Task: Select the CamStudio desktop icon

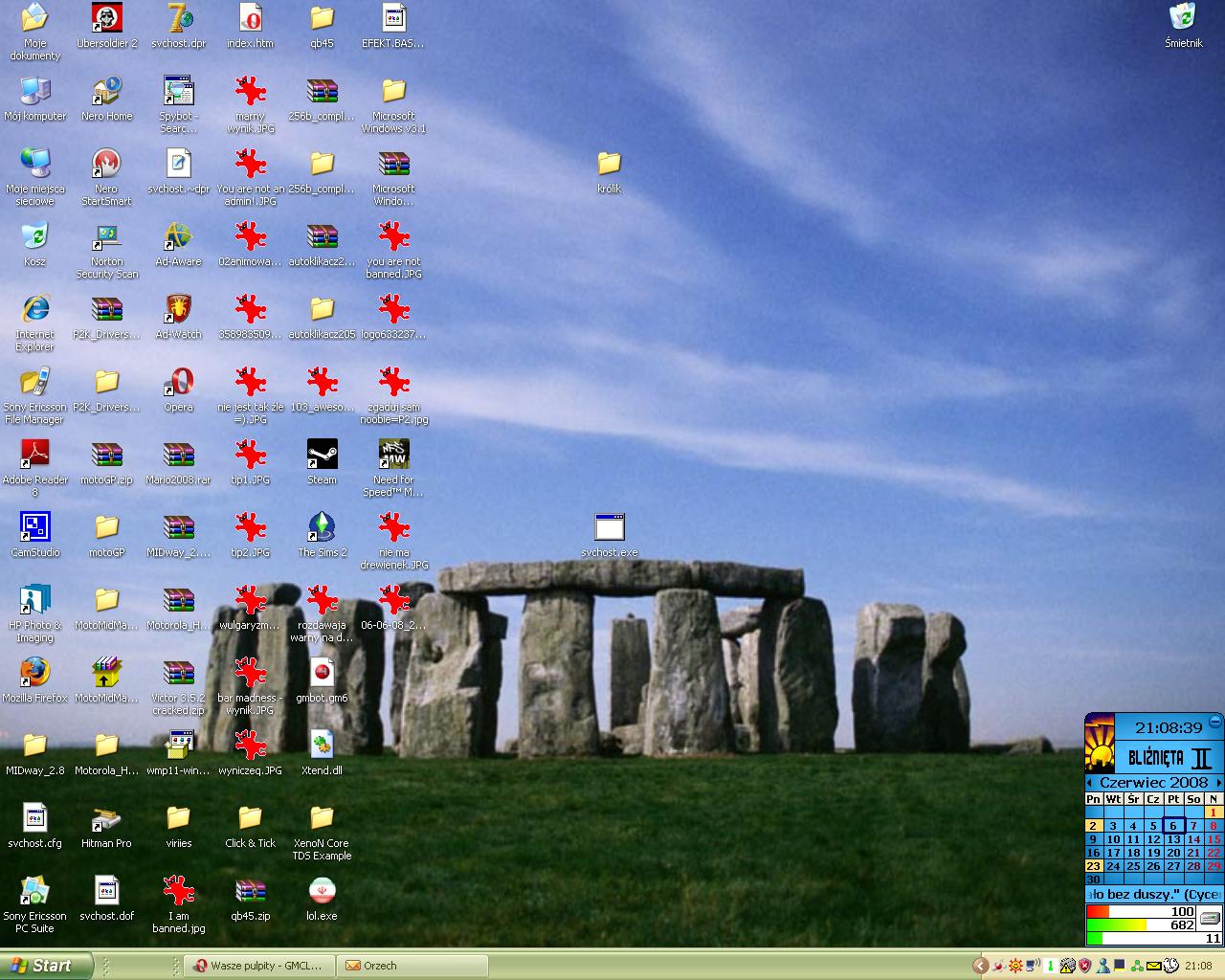Action: 34,527
